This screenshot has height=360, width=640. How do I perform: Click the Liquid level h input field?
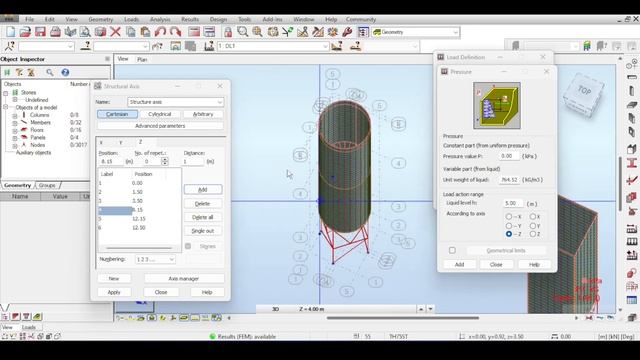(x=513, y=203)
